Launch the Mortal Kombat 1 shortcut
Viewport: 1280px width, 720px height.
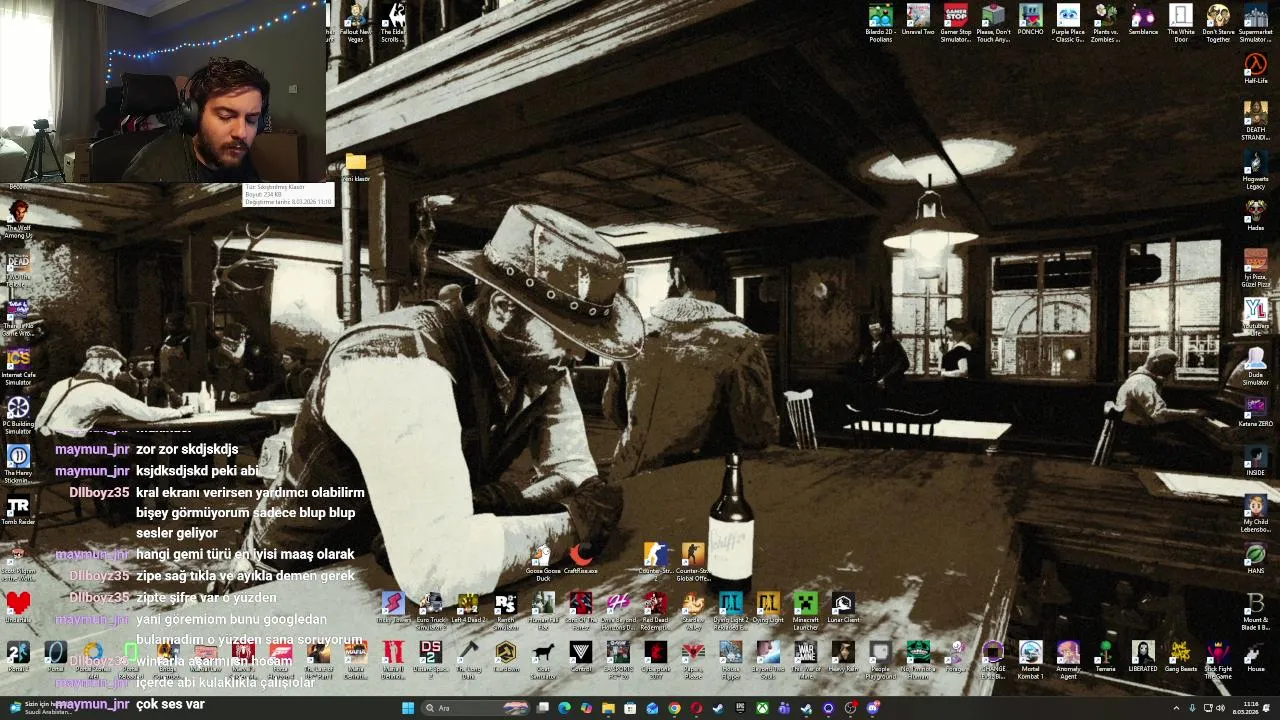pos(1031,660)
